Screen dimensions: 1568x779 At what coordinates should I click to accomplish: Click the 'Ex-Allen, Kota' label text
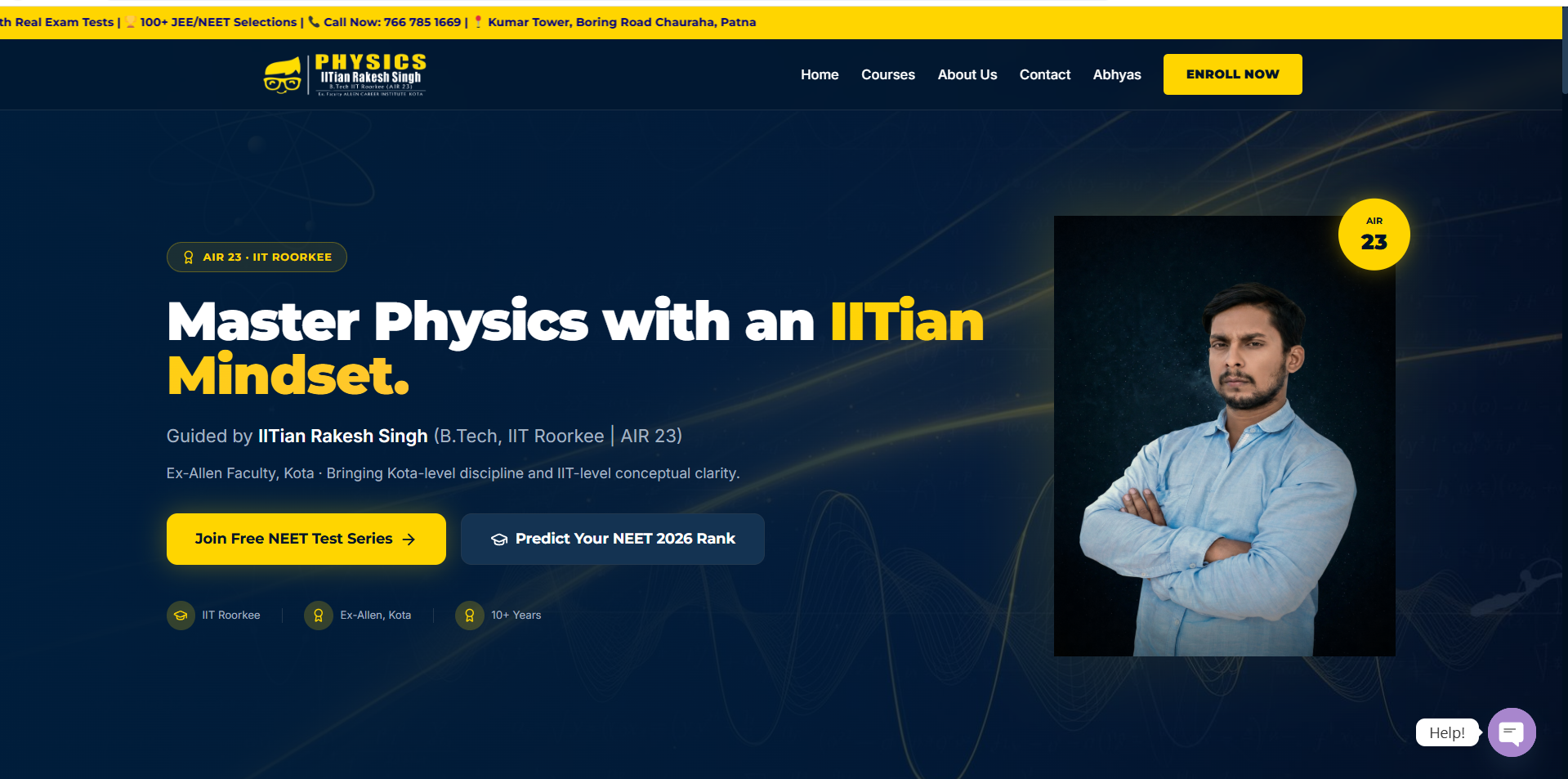[x=376, y=616]
